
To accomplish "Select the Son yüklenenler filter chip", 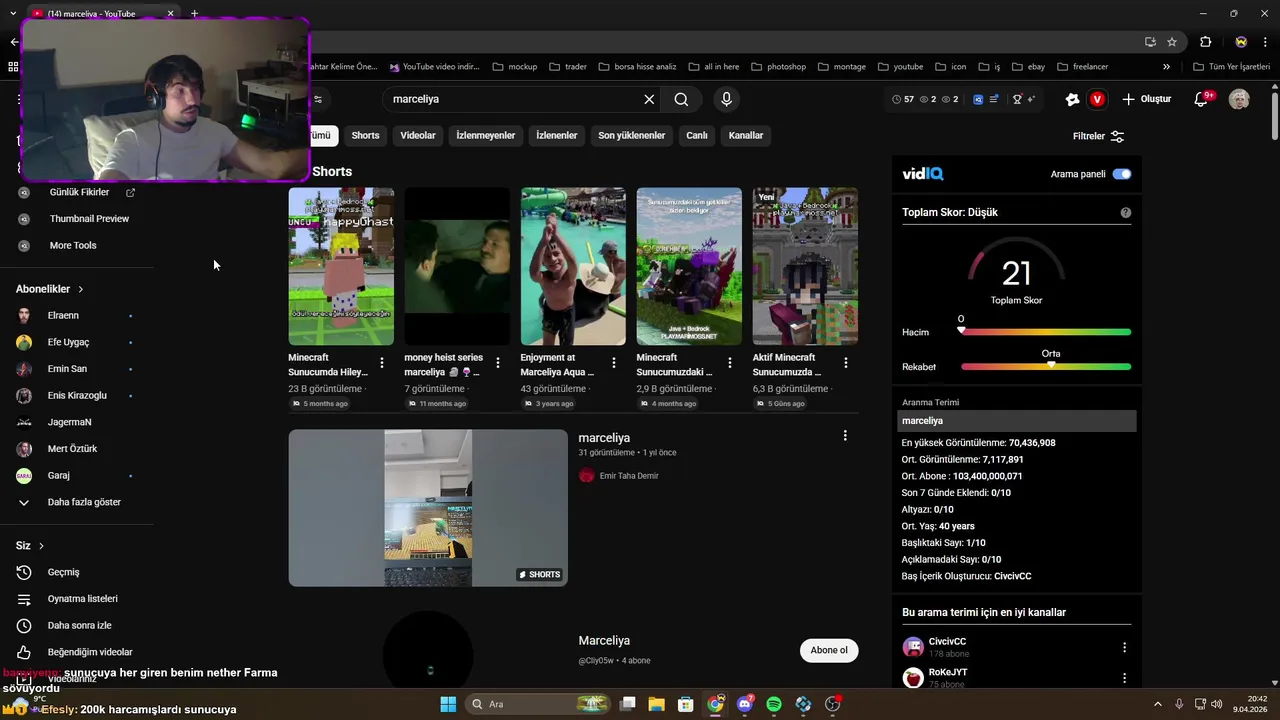I will 632,135.
